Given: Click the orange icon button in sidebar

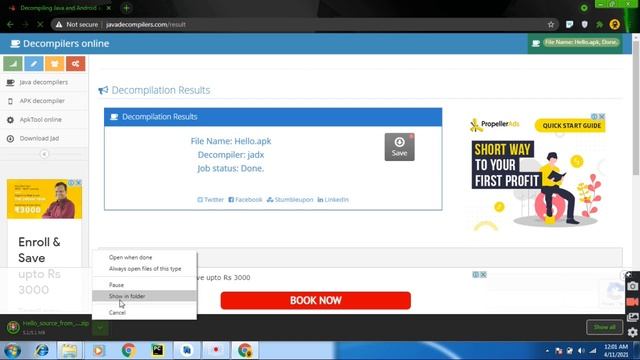Looking at the screenshot, I should 55,64.
